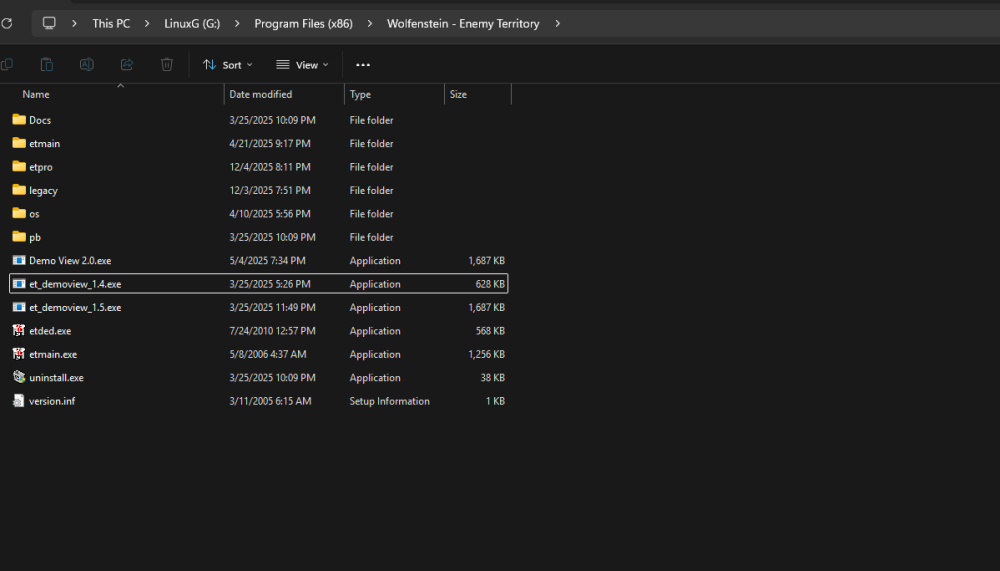1000x571 pixels.
Task: Expand the chevron after Wolfenstein - Enemy Territory
Action: click(x=557, y=24)
